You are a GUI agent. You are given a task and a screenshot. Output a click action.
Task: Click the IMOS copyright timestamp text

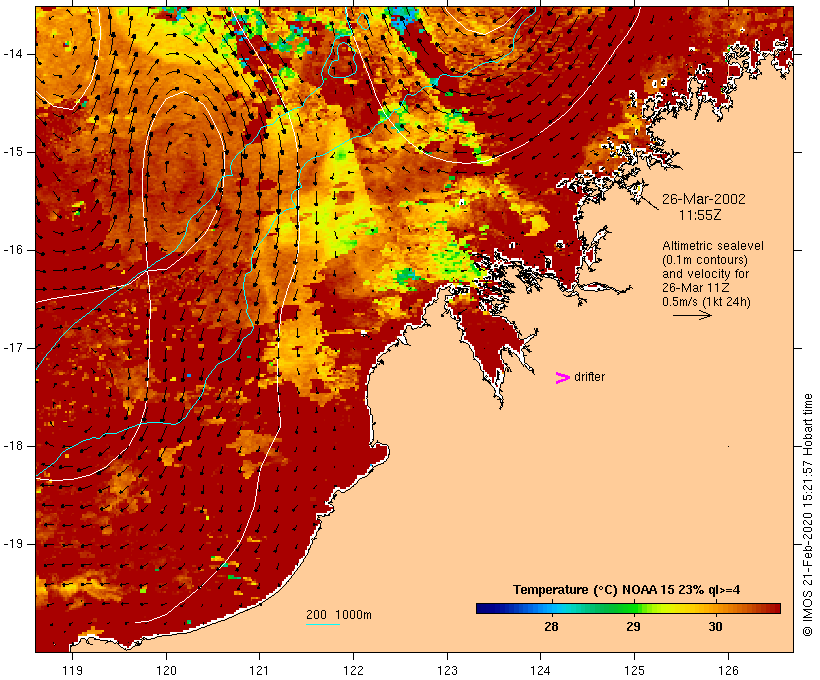click(807, 515)
